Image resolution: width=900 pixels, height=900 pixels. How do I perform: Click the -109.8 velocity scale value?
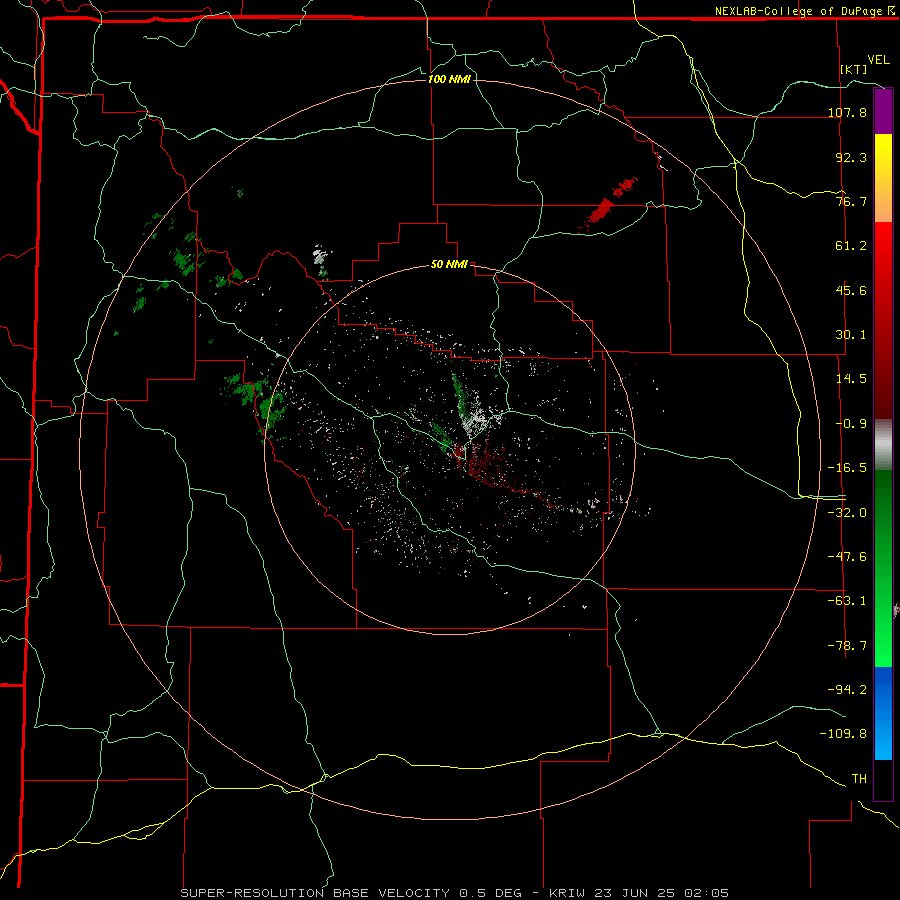[x=843, y=734]
